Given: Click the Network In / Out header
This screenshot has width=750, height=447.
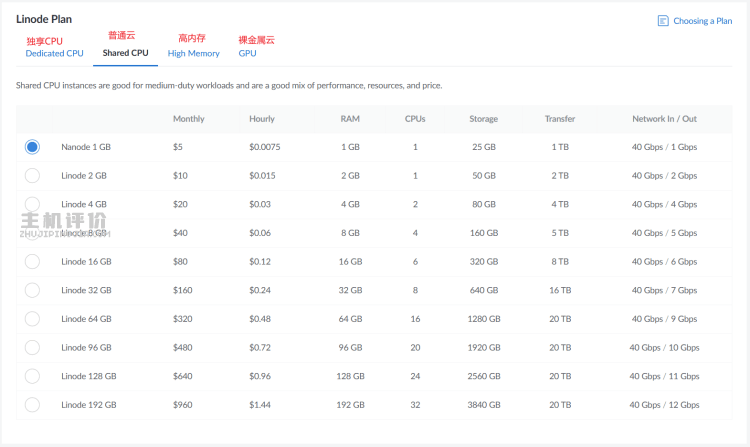Looking at the screenshot, I should pos(664,119).
